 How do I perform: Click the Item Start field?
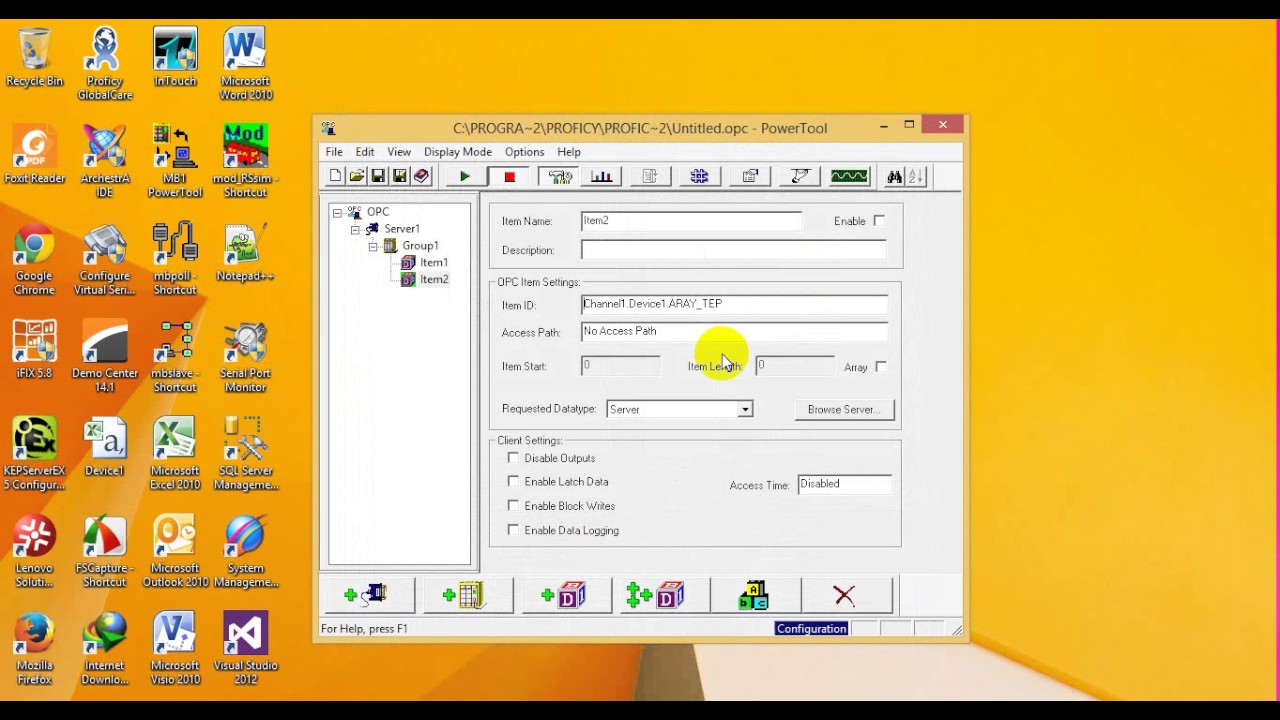pos(620,366)
